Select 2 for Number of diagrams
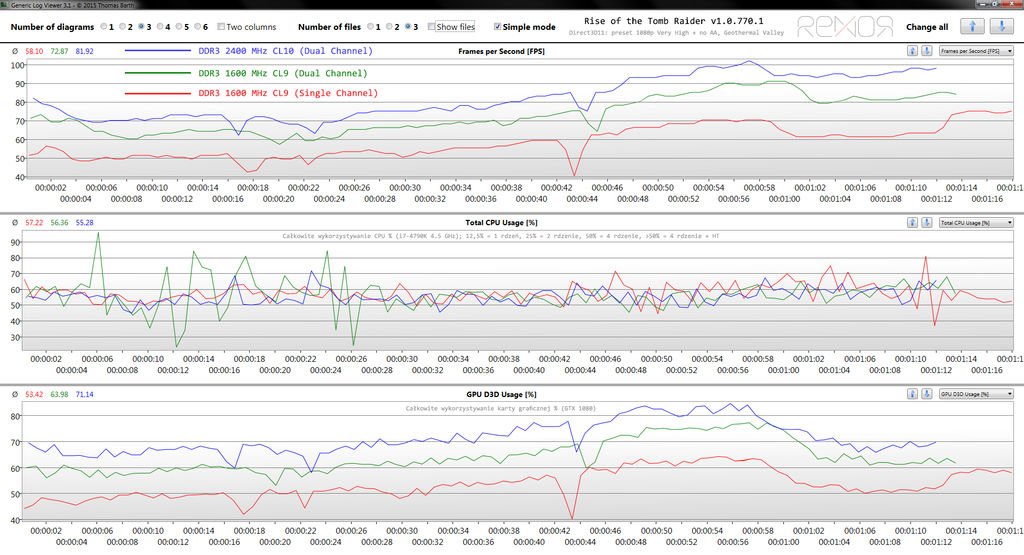Screen dimensions: 1024x555 click(123, 27)
